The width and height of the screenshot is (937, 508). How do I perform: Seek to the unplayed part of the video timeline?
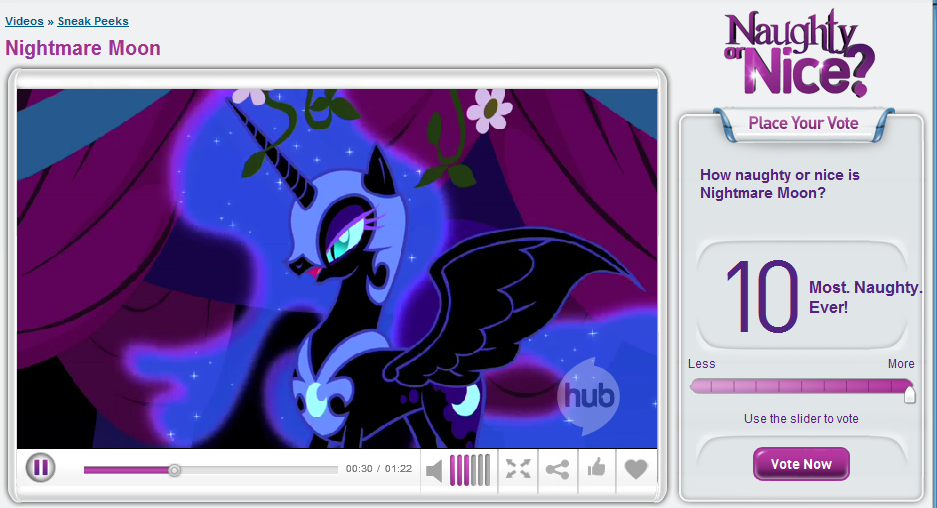[260, 470]
